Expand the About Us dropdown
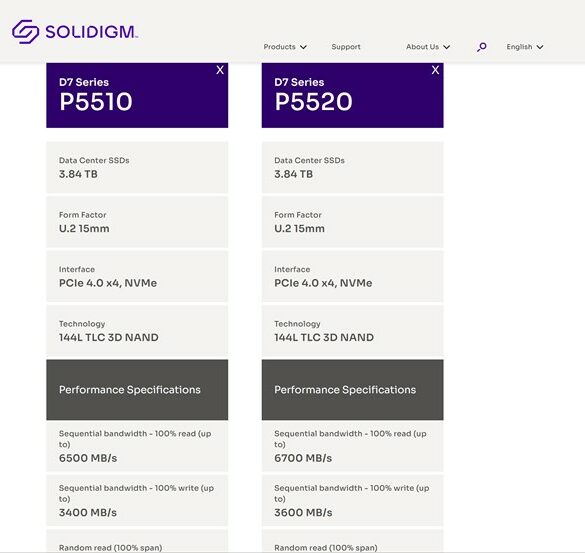585x553 pixels. click(428, 47)
